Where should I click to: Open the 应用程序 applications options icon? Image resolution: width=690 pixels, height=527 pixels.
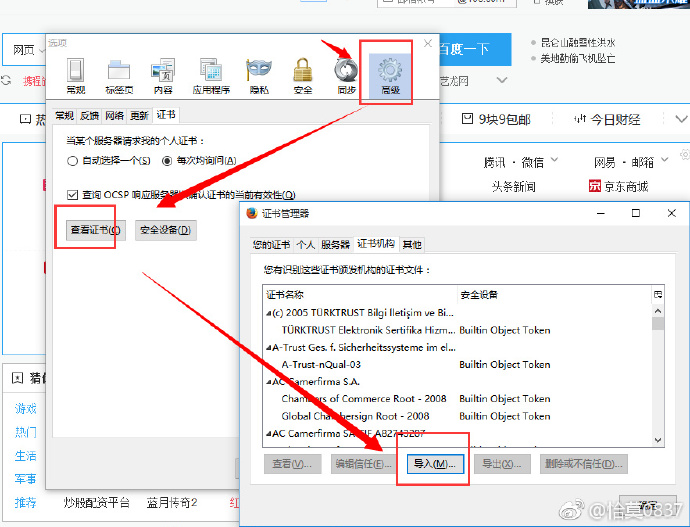point(211,76)
